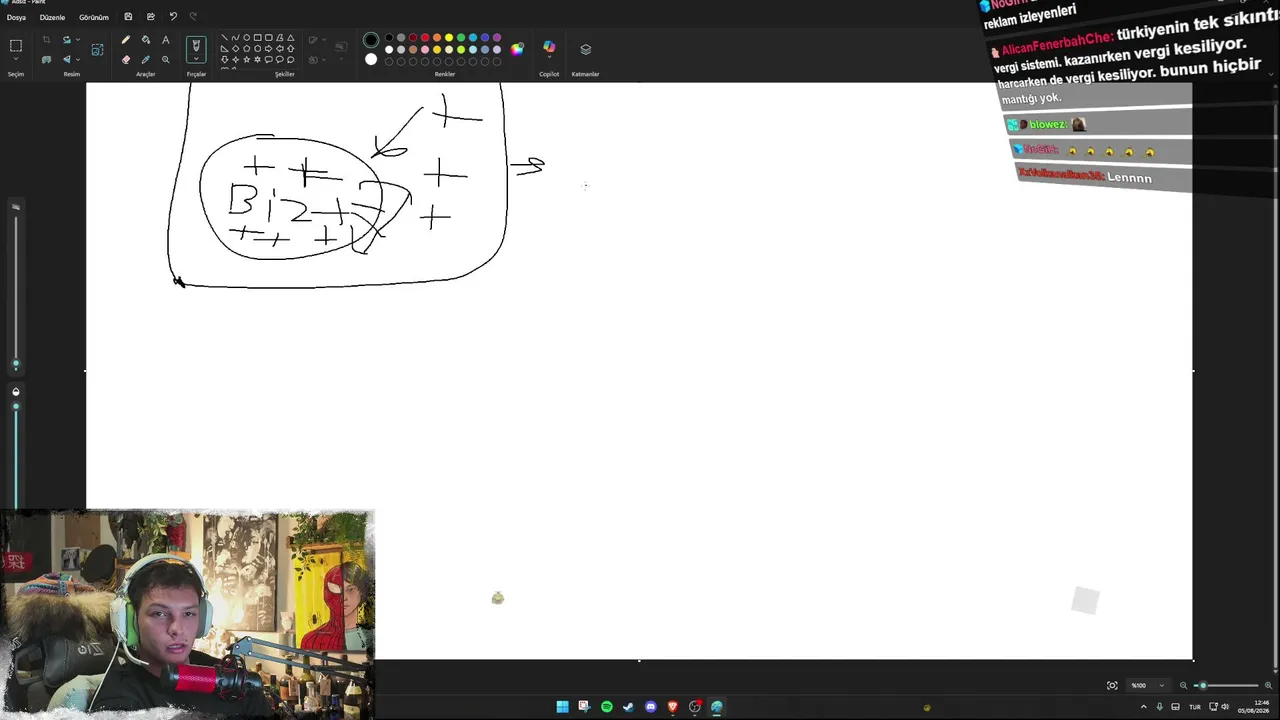Viewport: 1280px width, 720px height.
Task: Open the Düzenle menu
Action: [x=52, y=17]
